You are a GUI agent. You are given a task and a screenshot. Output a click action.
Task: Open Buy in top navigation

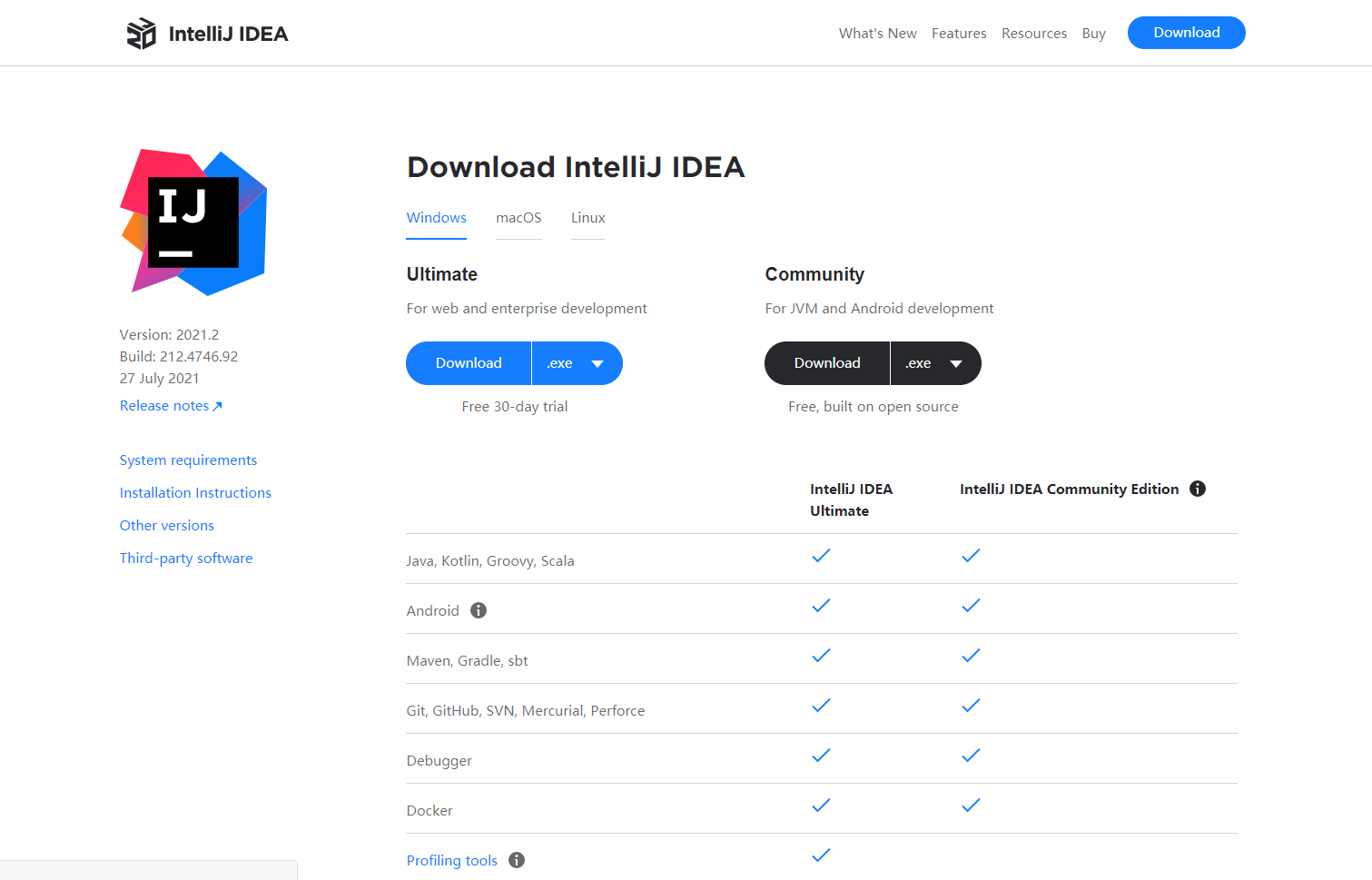1094,34
